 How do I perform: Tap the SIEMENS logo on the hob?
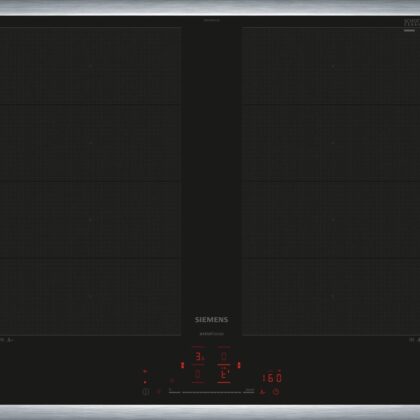[x=211, y=319]
